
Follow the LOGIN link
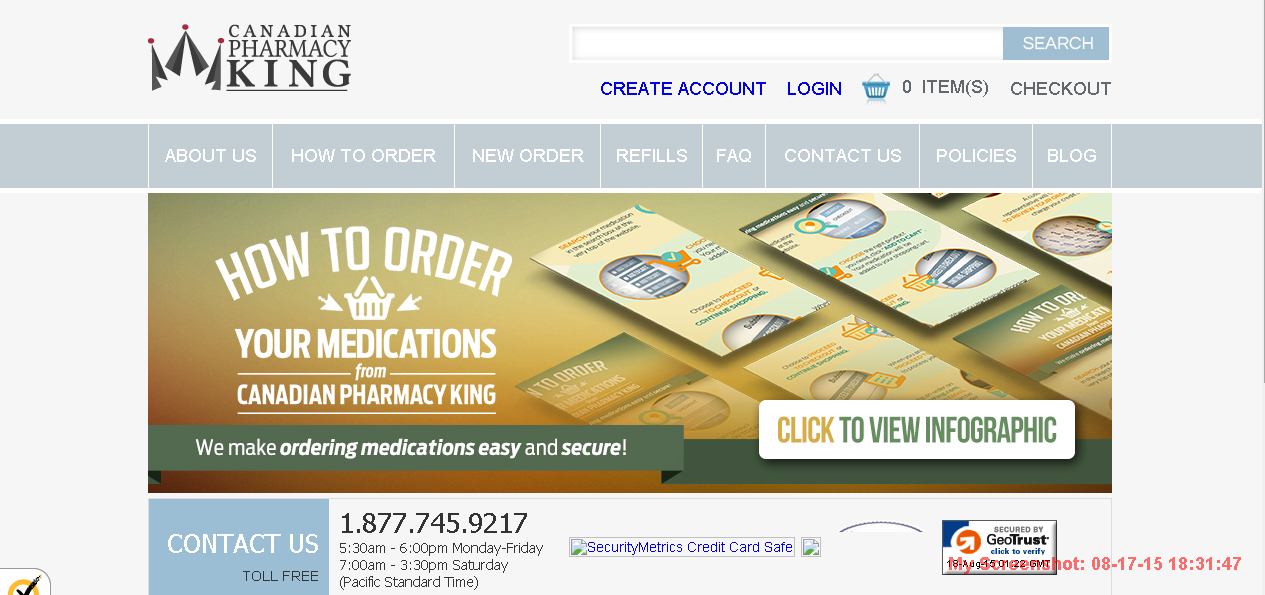[x=814, y=89]
